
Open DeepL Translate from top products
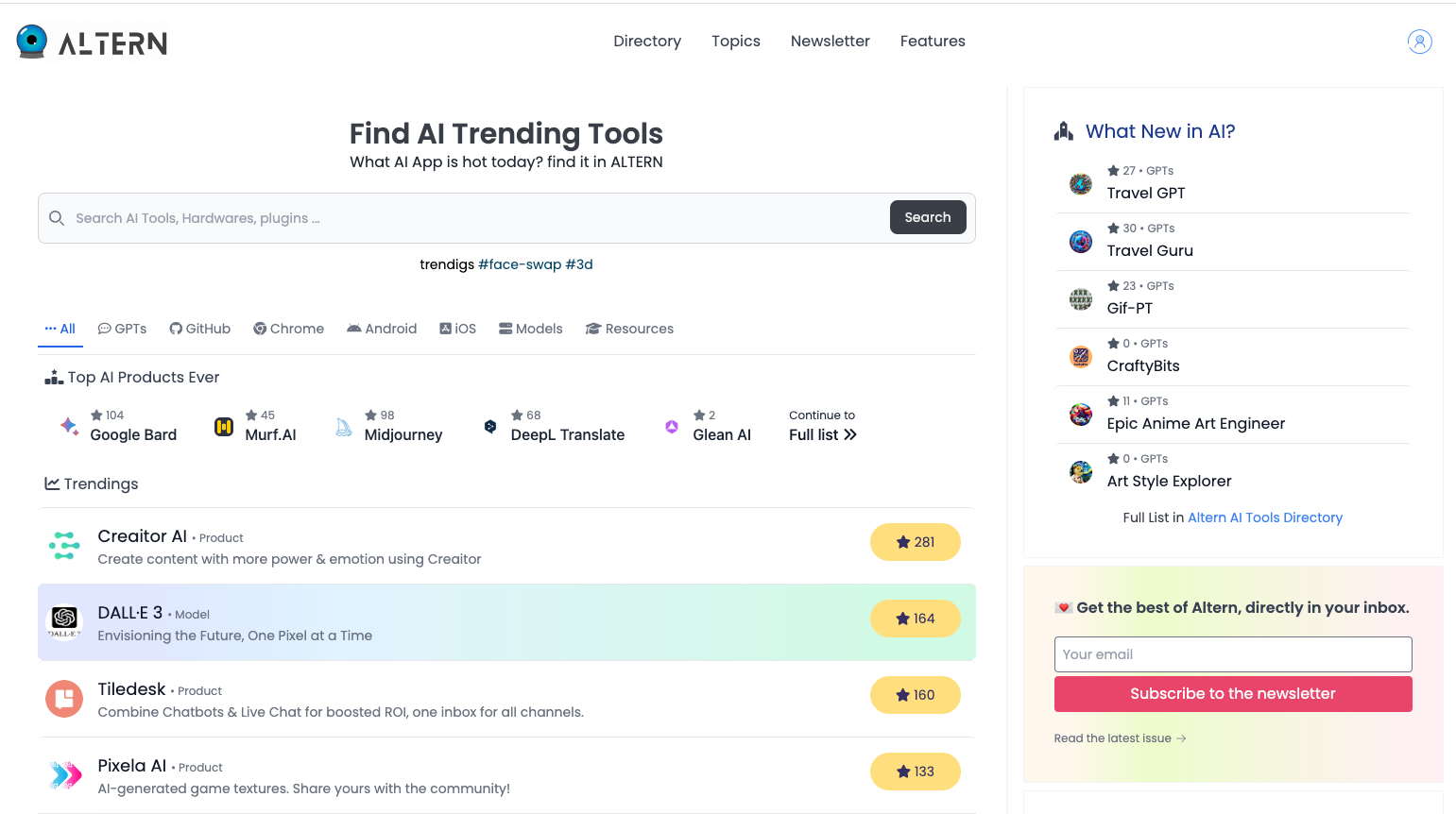pos(568,435)
